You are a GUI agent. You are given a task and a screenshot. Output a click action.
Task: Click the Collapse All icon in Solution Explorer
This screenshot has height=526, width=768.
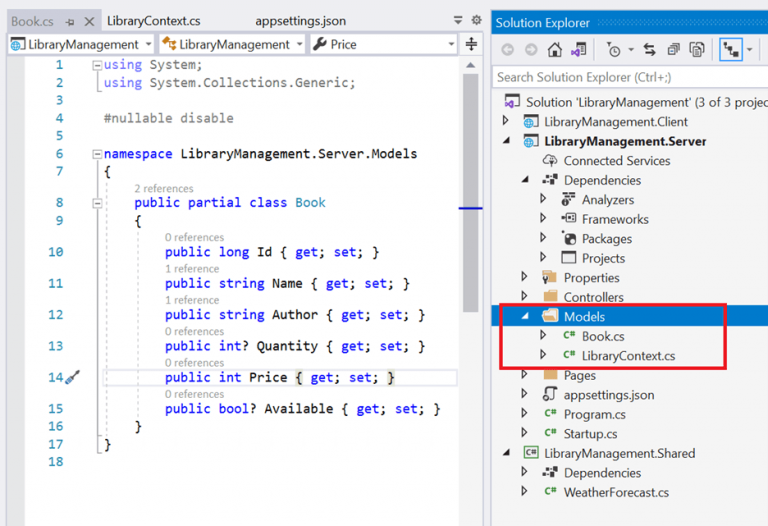click(x=673, y=50)
